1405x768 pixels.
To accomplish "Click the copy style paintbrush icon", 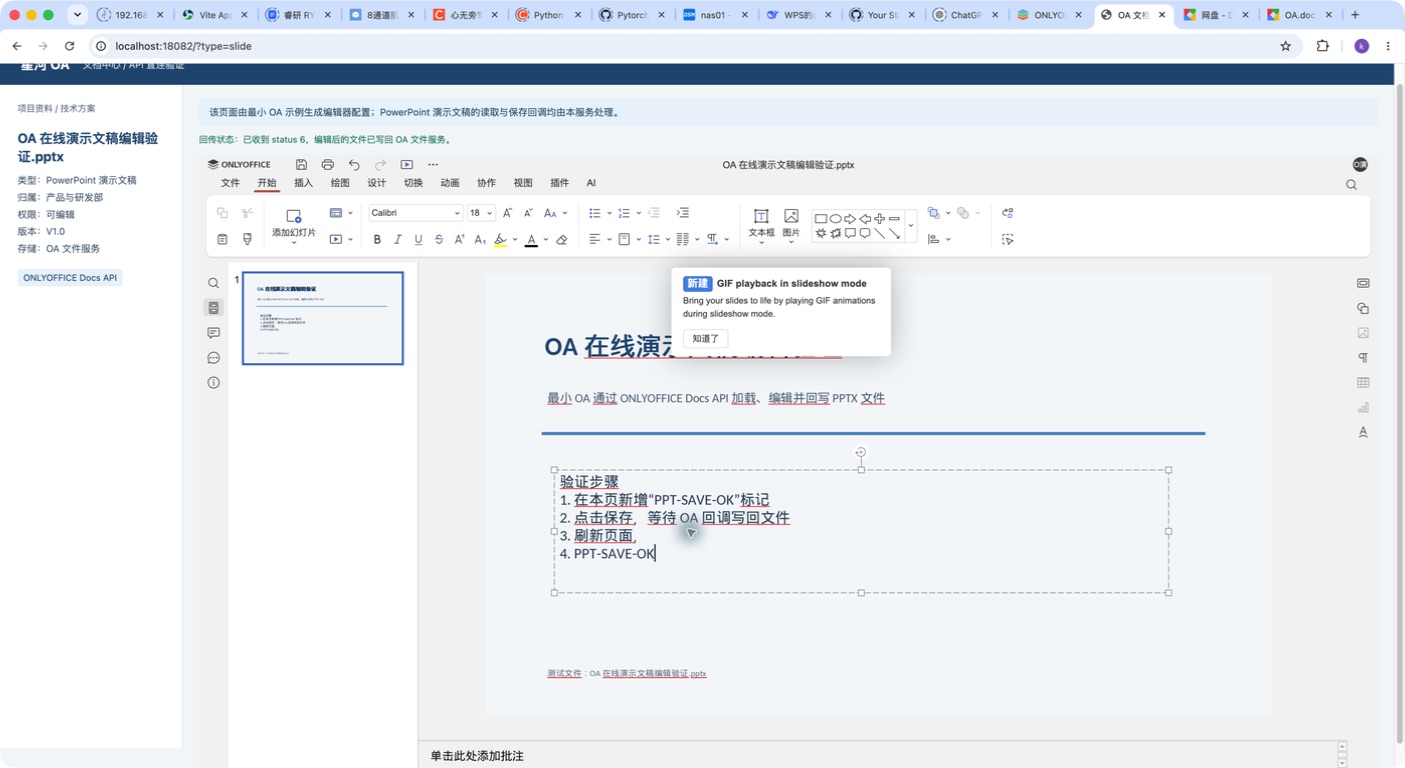I will pos(247,239).
